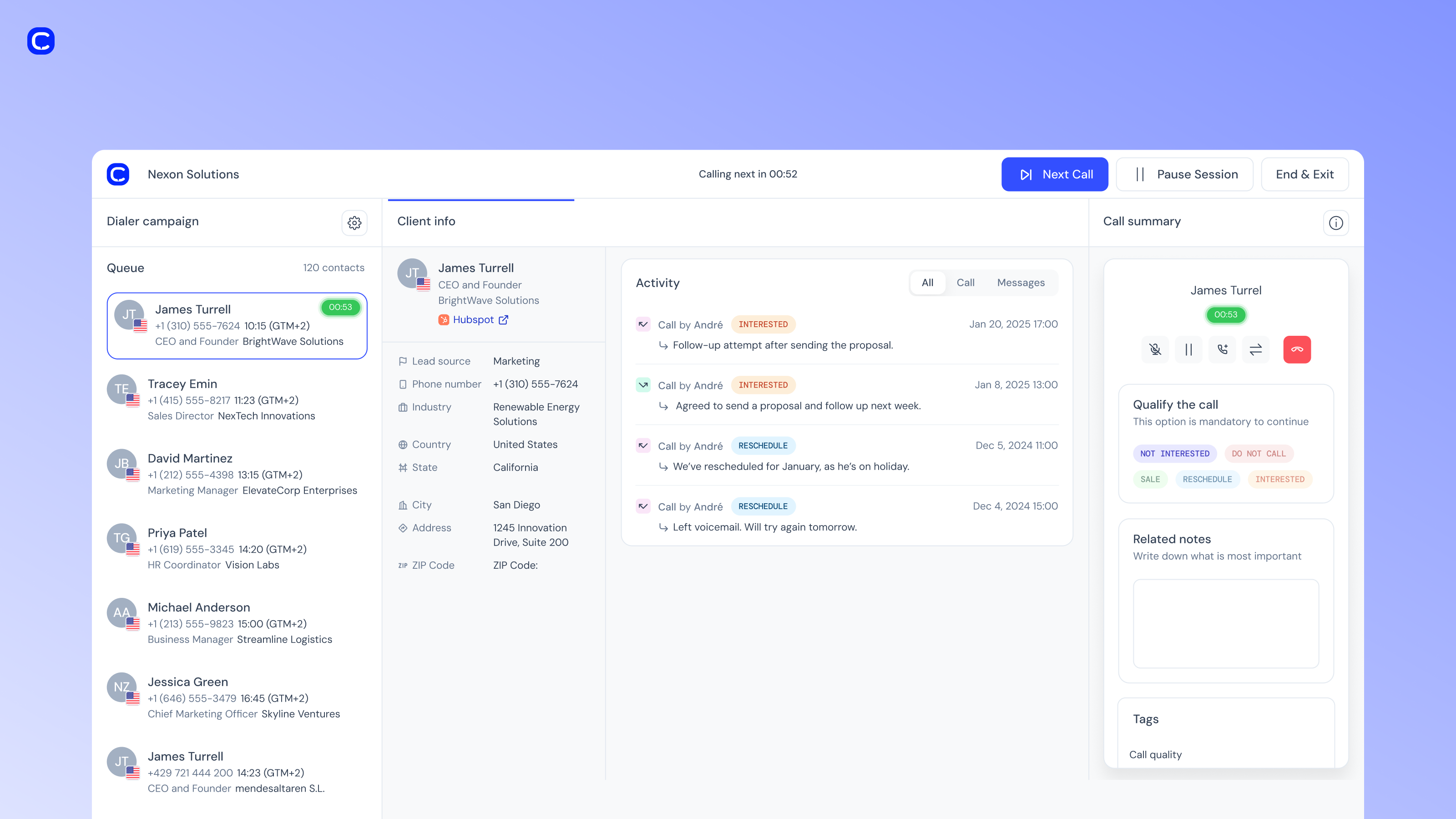Select the SALE qualification tag
This screenshot has height=819, width=1456.
click(x=1150, y=479)
